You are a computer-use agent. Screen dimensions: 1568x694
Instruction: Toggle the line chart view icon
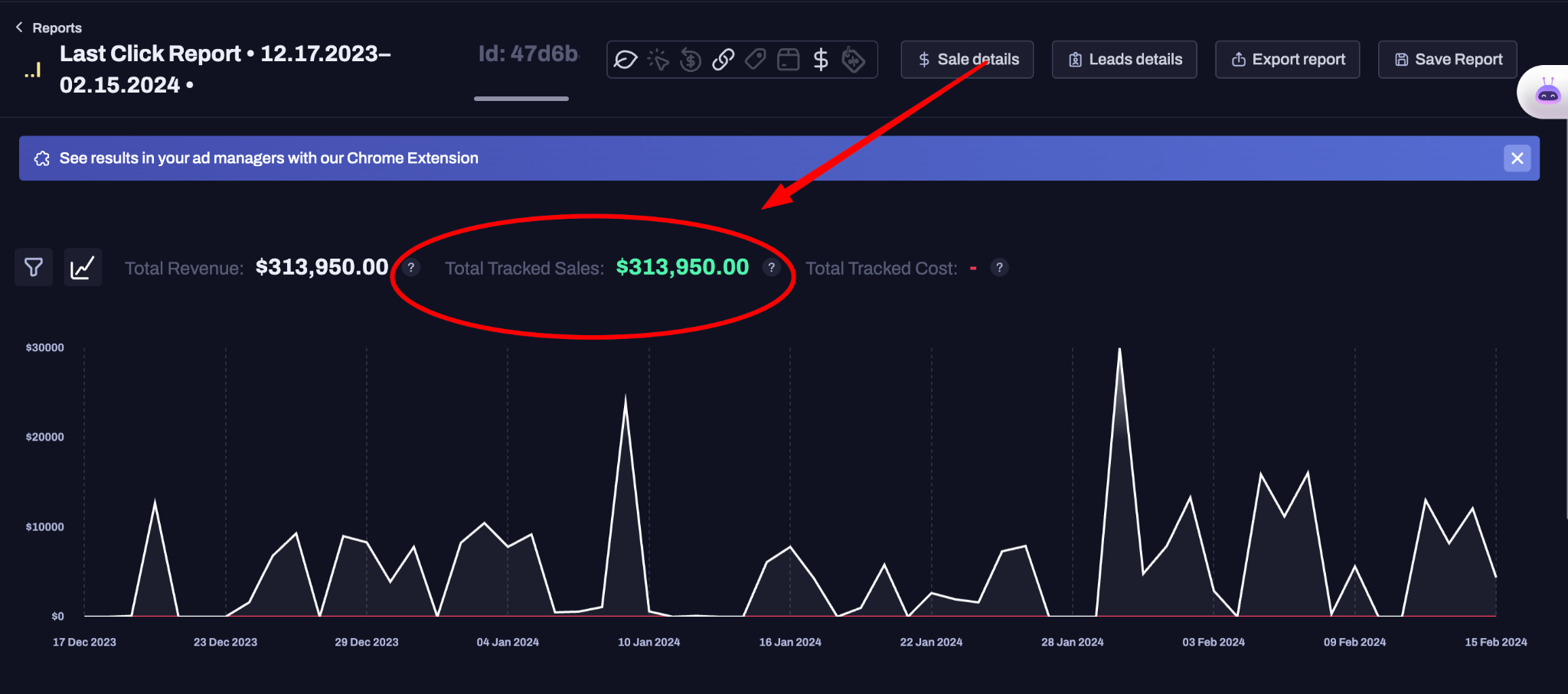tap(83, 267)
